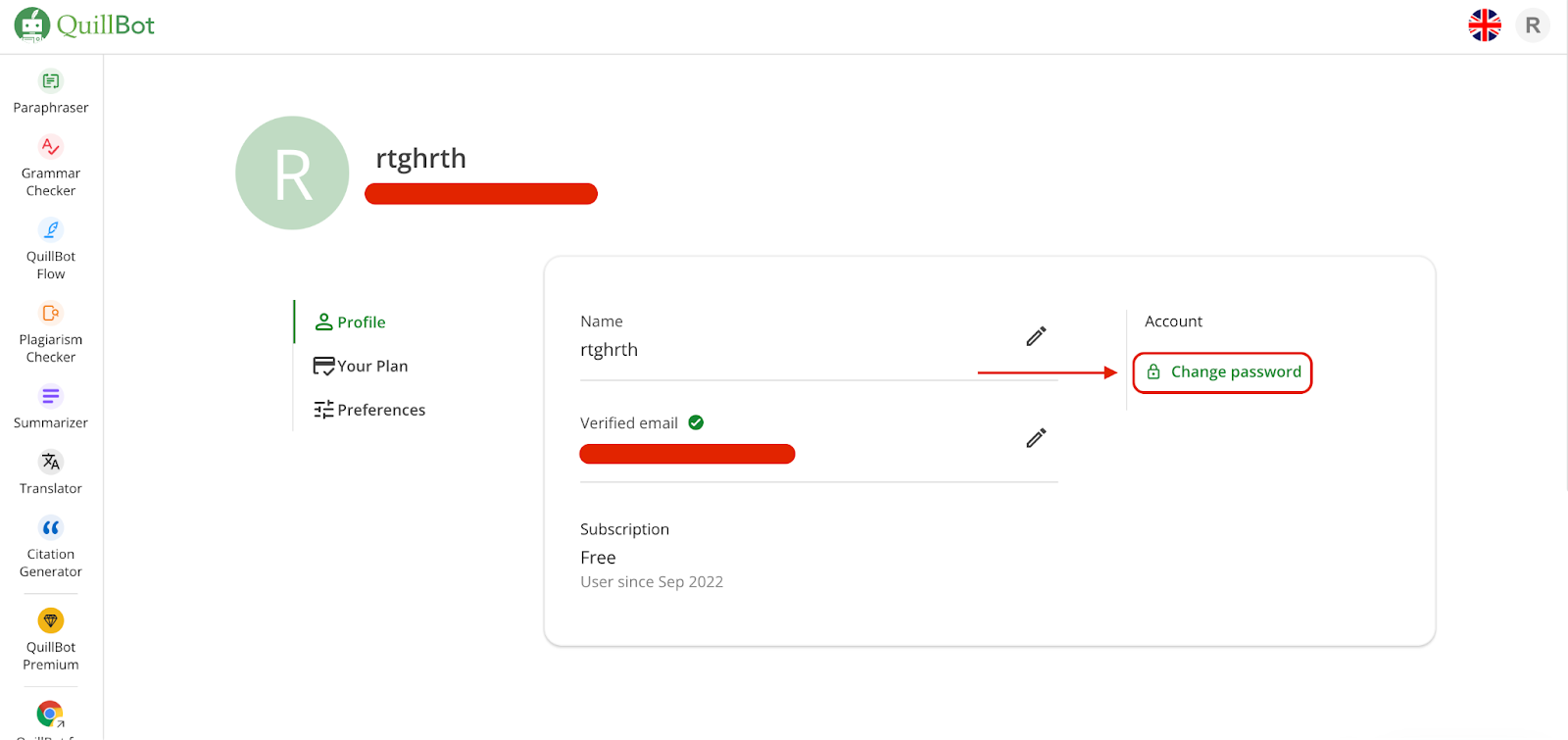Open the Citation Generator
This screenshot has height=740, width=1568.
click(x=51, y=548)
